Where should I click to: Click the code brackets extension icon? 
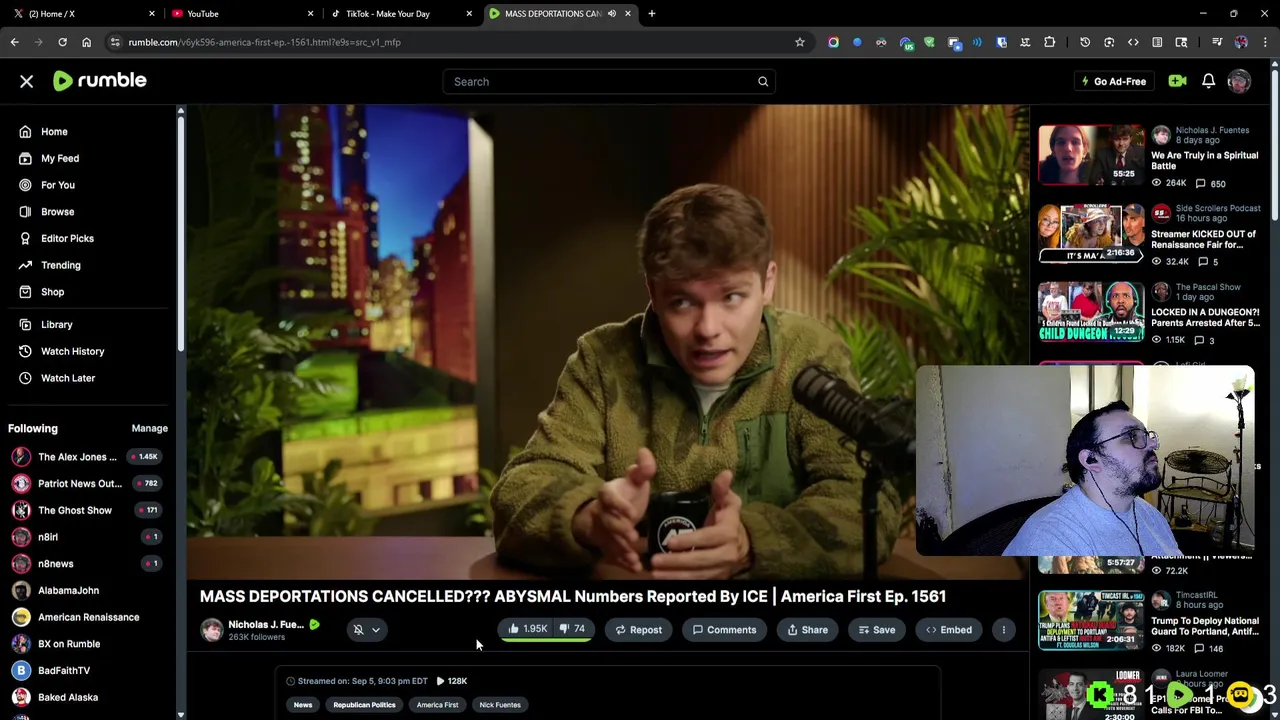[x=1133, y=42]
